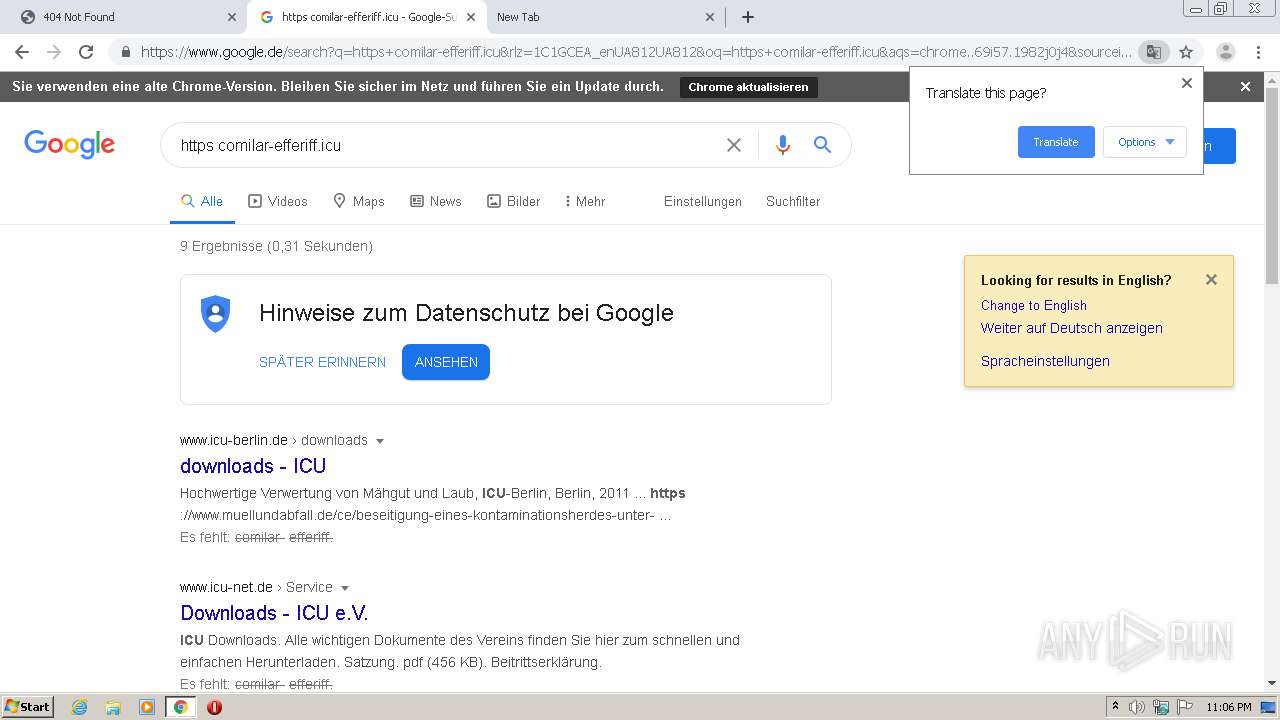Close the Google search tab
Image resolution: width=1280 pixels, height=720 pixels.
471,17
